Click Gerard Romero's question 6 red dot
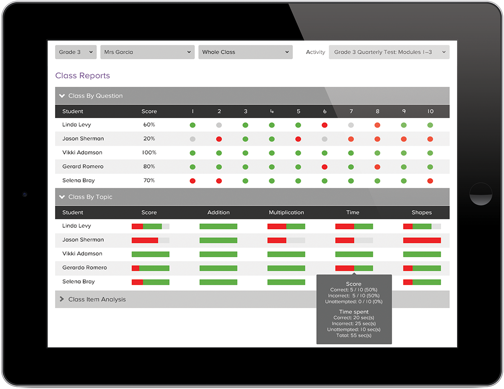 [324, 167]
